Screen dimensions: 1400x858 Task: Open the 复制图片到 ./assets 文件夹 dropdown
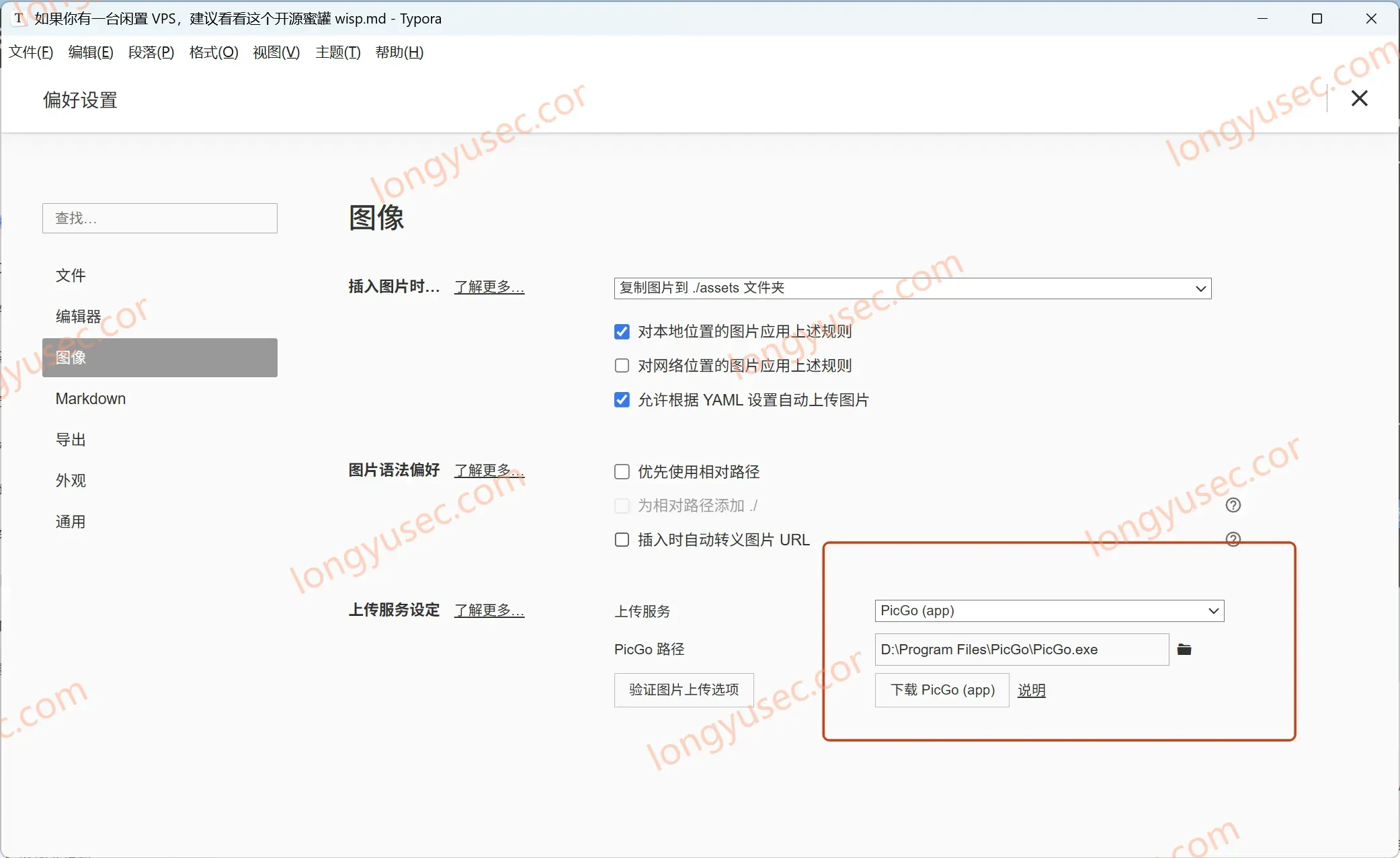click(912, 288)
